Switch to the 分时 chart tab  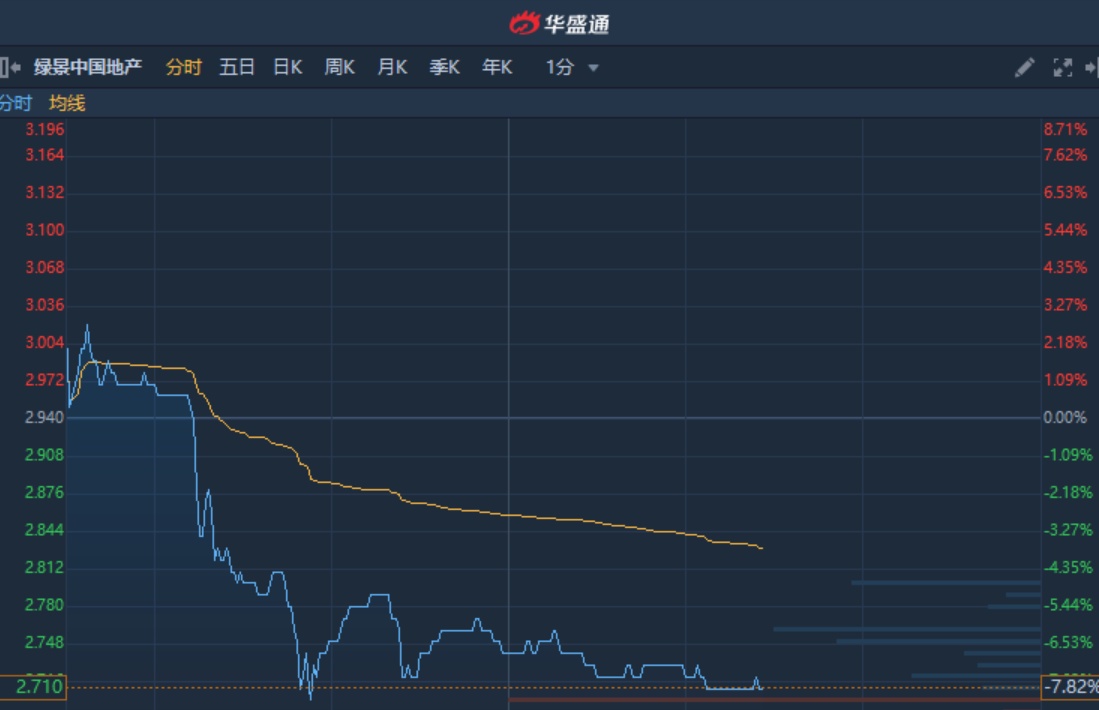(x=184, y=67)
